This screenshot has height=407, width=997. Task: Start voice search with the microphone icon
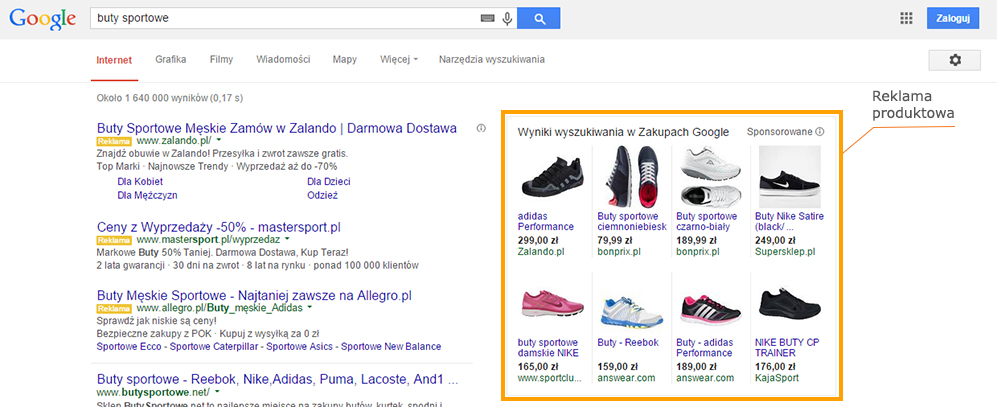[x=507, y=19]
